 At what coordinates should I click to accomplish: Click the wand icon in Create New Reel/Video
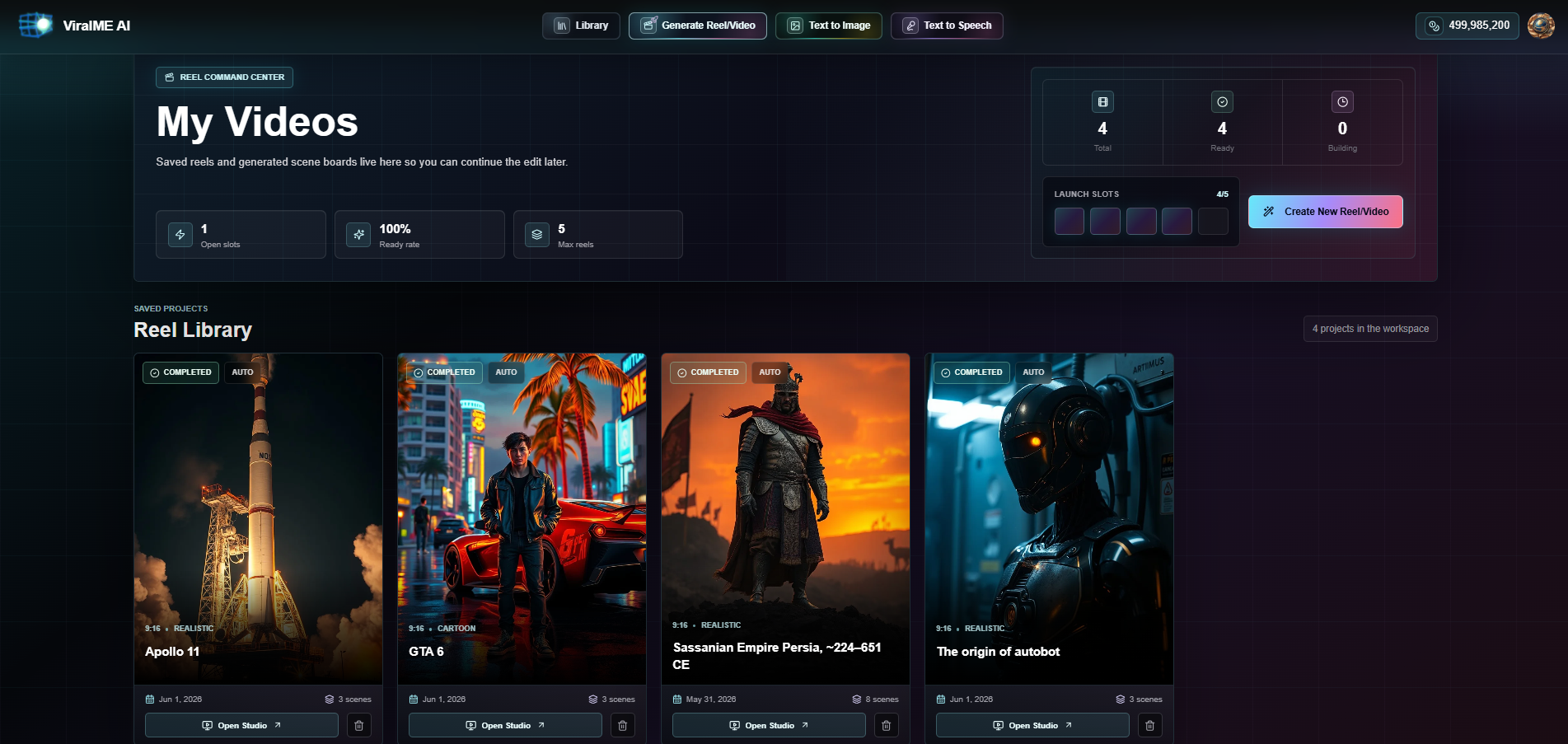click(1269, 212)
